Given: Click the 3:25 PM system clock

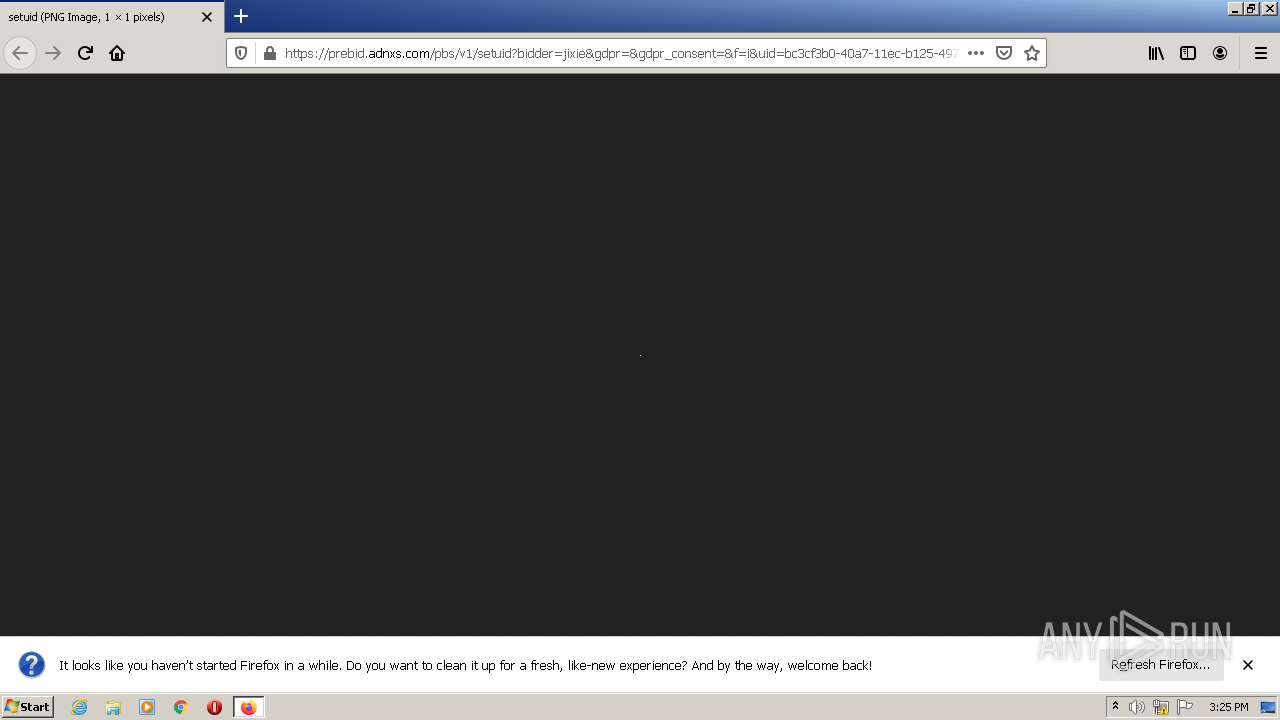Looking at the screenshot, I should click(1228, 707).
